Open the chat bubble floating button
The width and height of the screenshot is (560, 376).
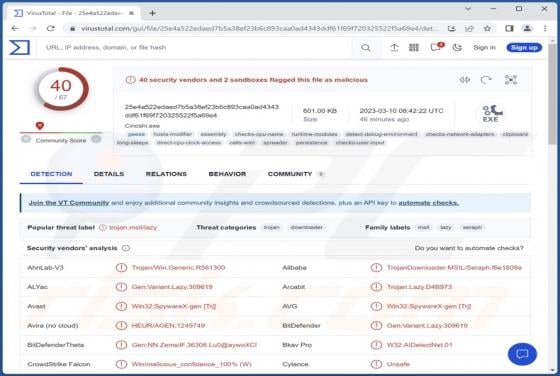pos(522,354)
